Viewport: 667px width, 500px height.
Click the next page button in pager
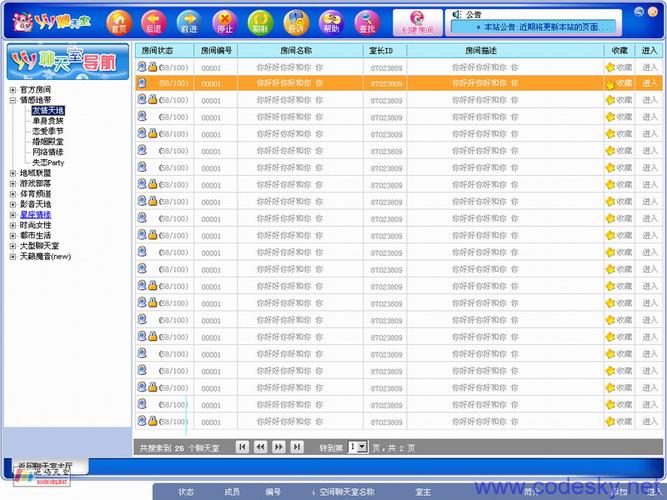[x=279, y=447]
